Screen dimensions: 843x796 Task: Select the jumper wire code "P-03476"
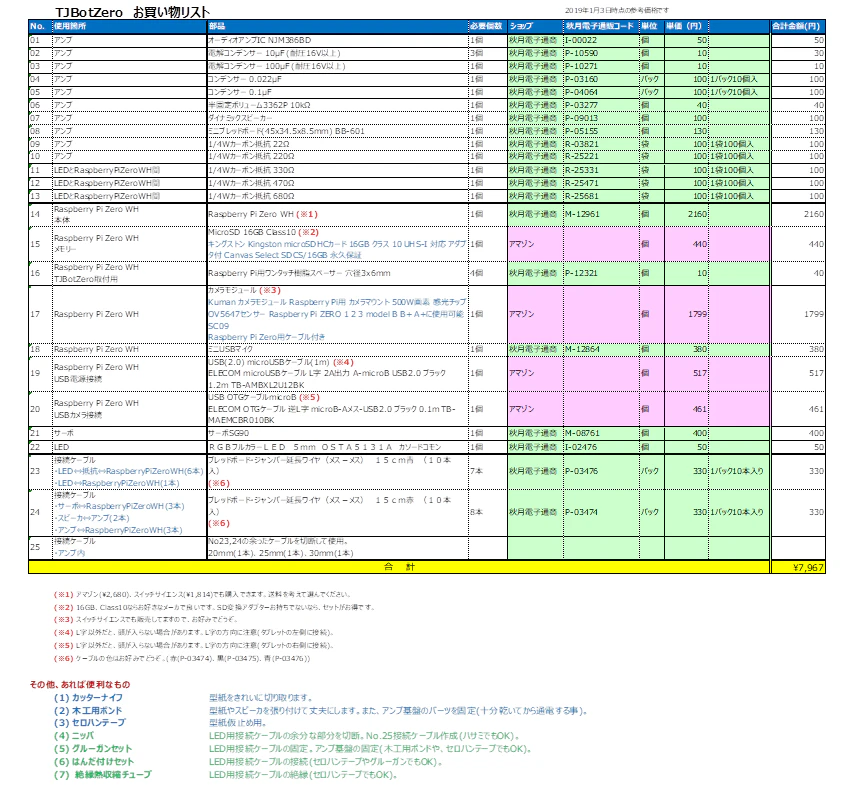pos(581,471)
